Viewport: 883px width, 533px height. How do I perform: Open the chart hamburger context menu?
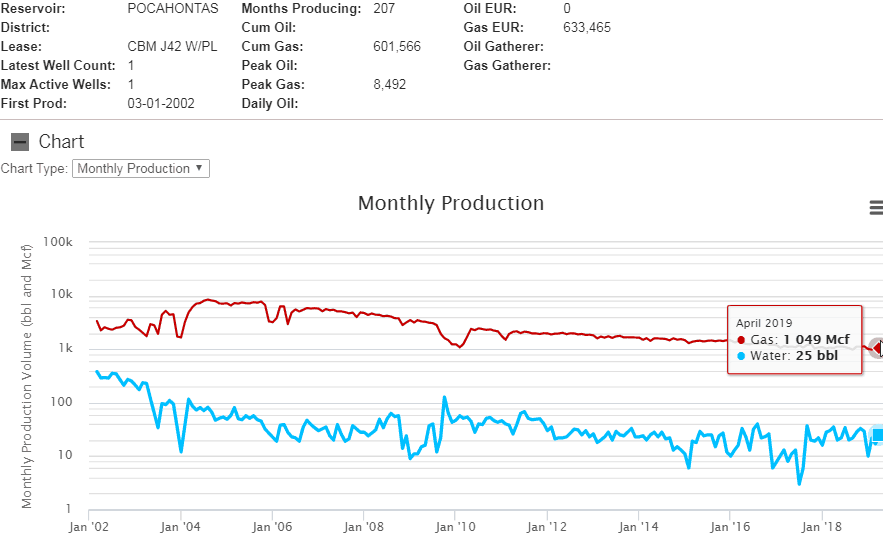[x=876, y=208]
